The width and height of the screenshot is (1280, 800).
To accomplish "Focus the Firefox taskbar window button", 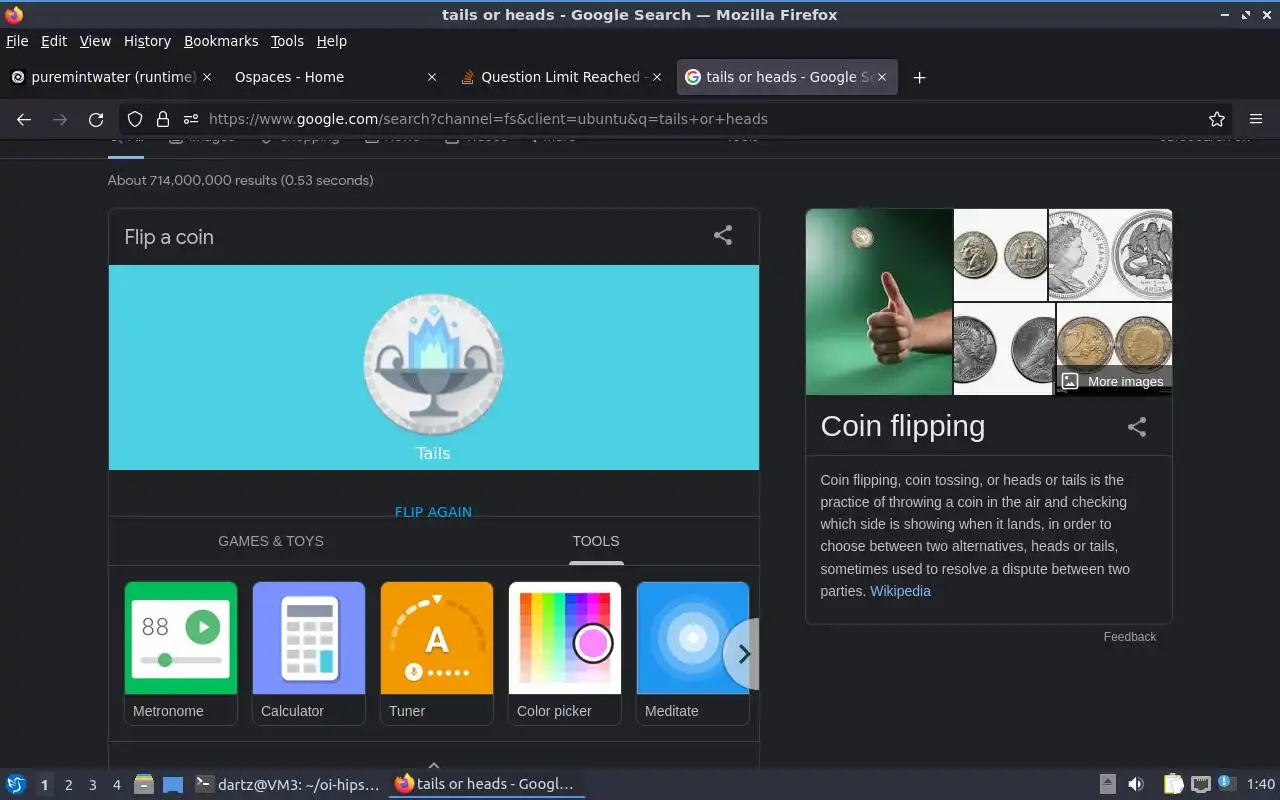I will click(486, 784).
